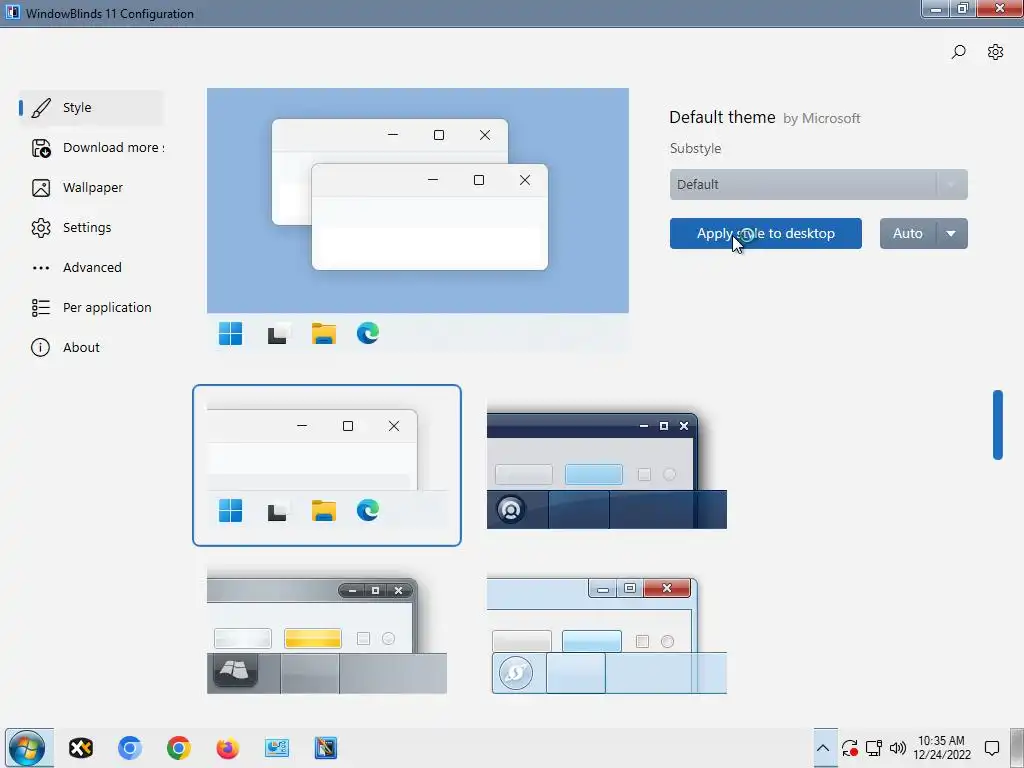Click the Auto button
The image size is (1024, 768).
pyautogui.click(x=908, y=233)
